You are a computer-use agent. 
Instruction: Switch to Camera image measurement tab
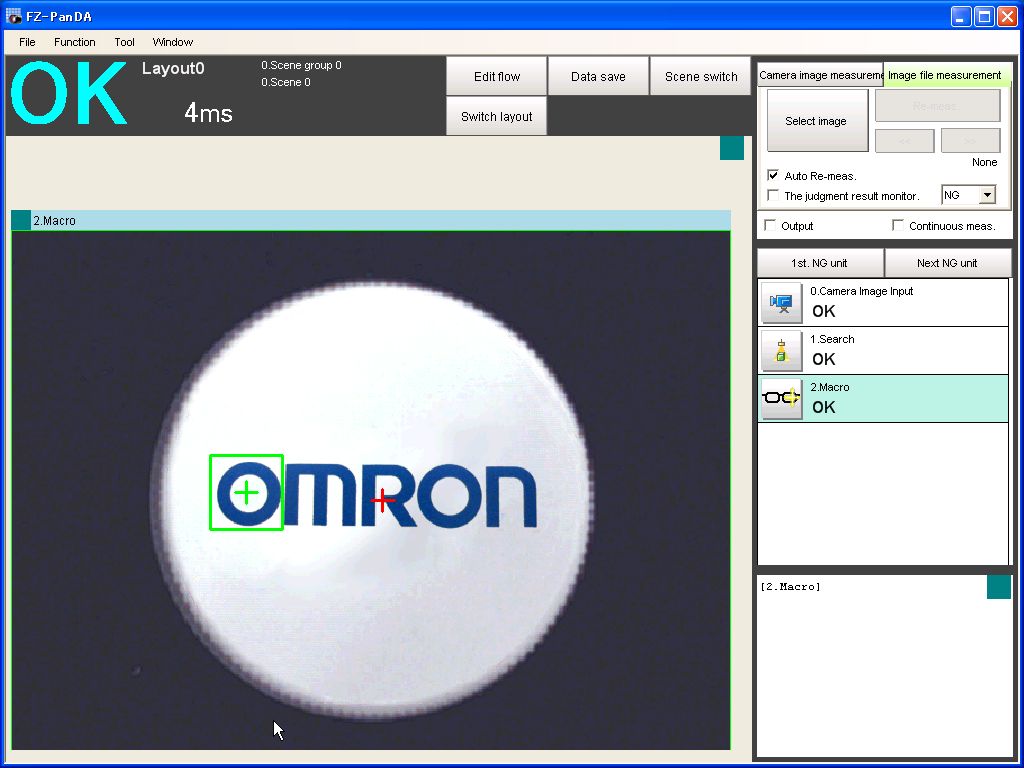click(820, 75)
